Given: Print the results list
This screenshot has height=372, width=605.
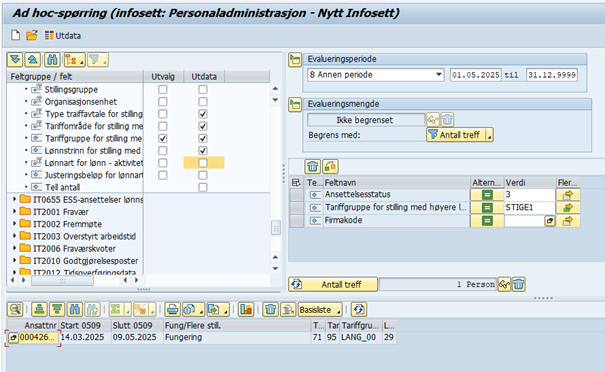Looking at the screenshot, I should (x=172, y=309).
